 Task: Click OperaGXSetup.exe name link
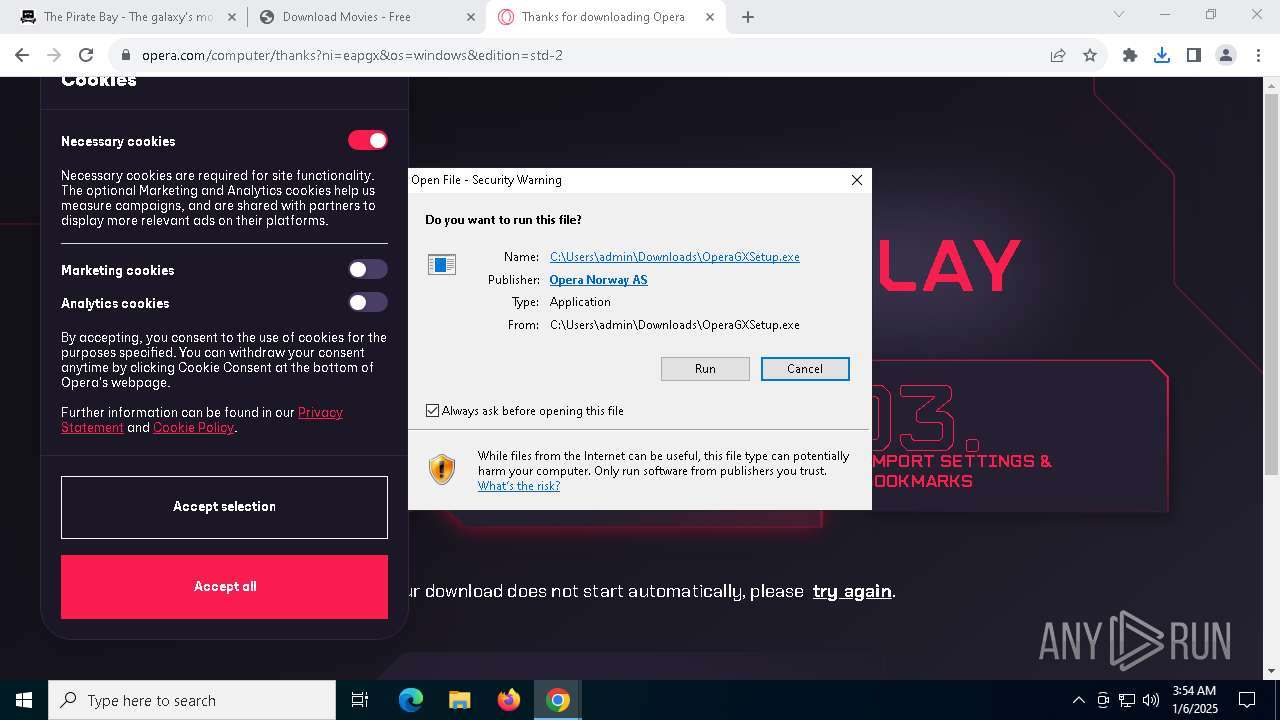pos(674,257)
